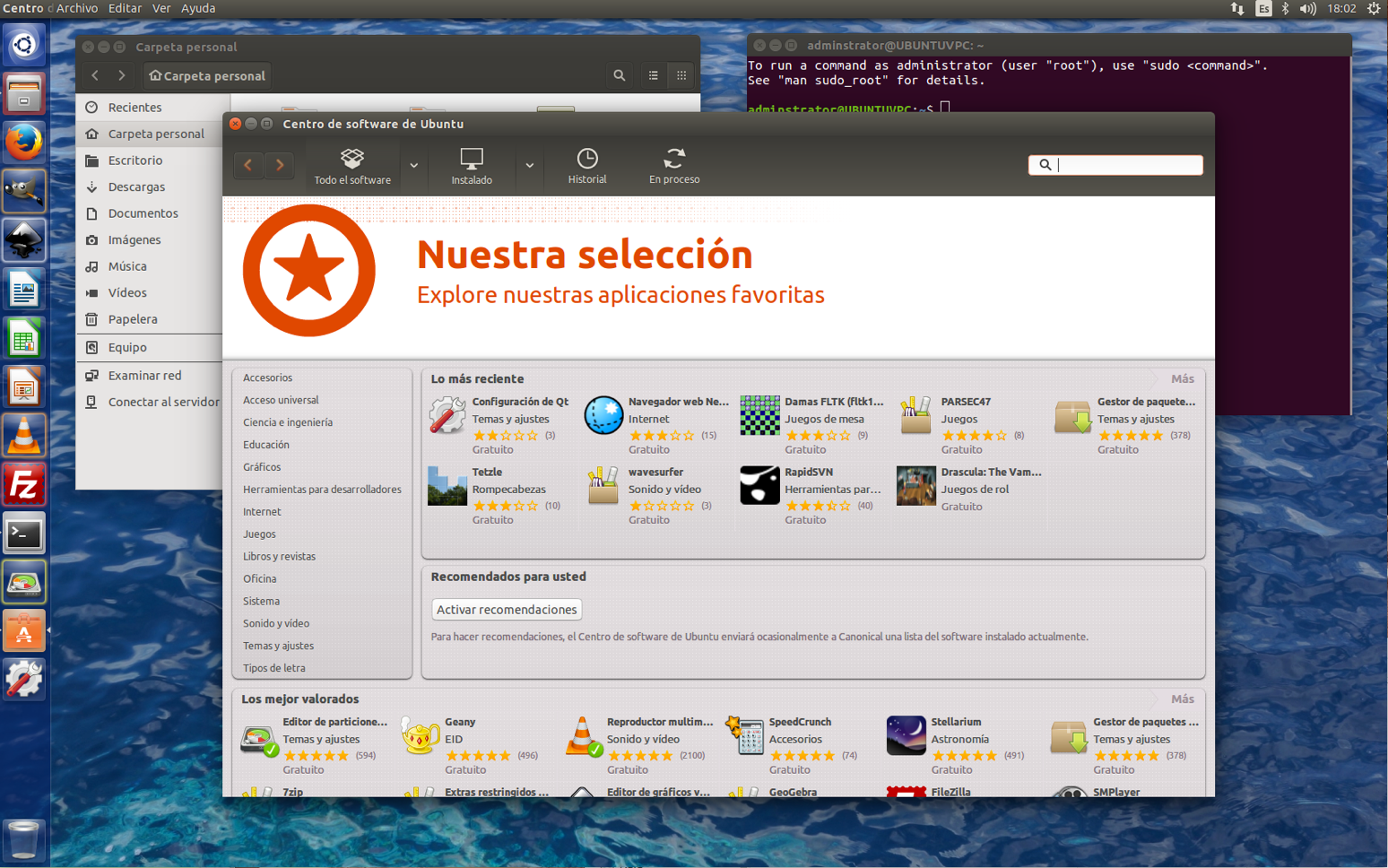Open the Tetzle puzzle game entry
Image resolution: width=1388 pixels, height=868 pixels.
pos(487,472)
